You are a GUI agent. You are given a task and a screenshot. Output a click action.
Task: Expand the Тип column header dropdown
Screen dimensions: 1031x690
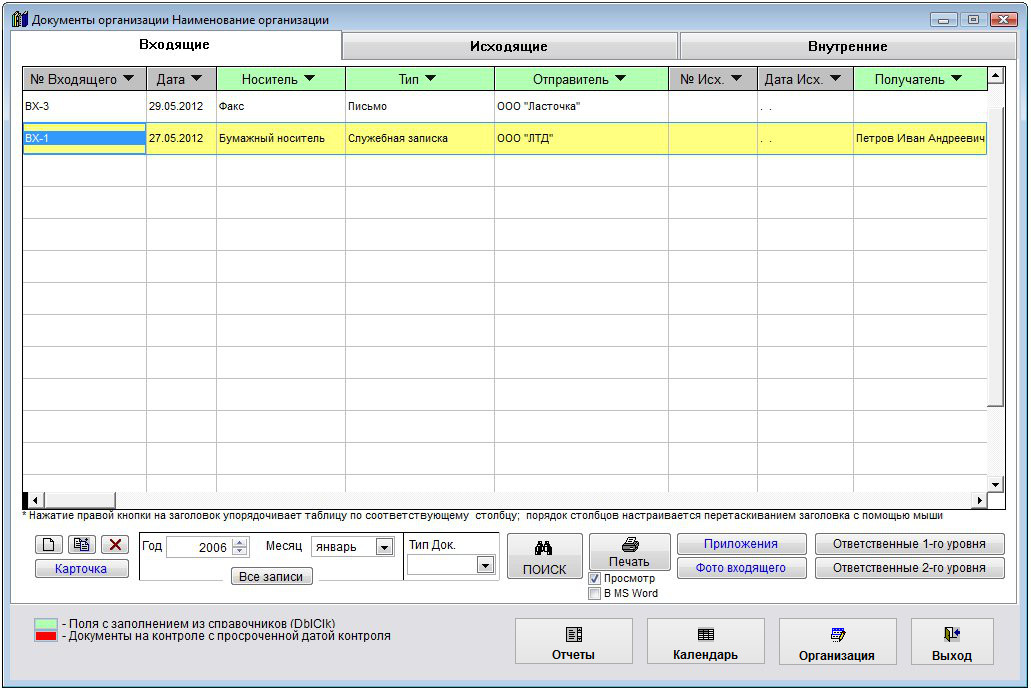[x=431, y=79]
